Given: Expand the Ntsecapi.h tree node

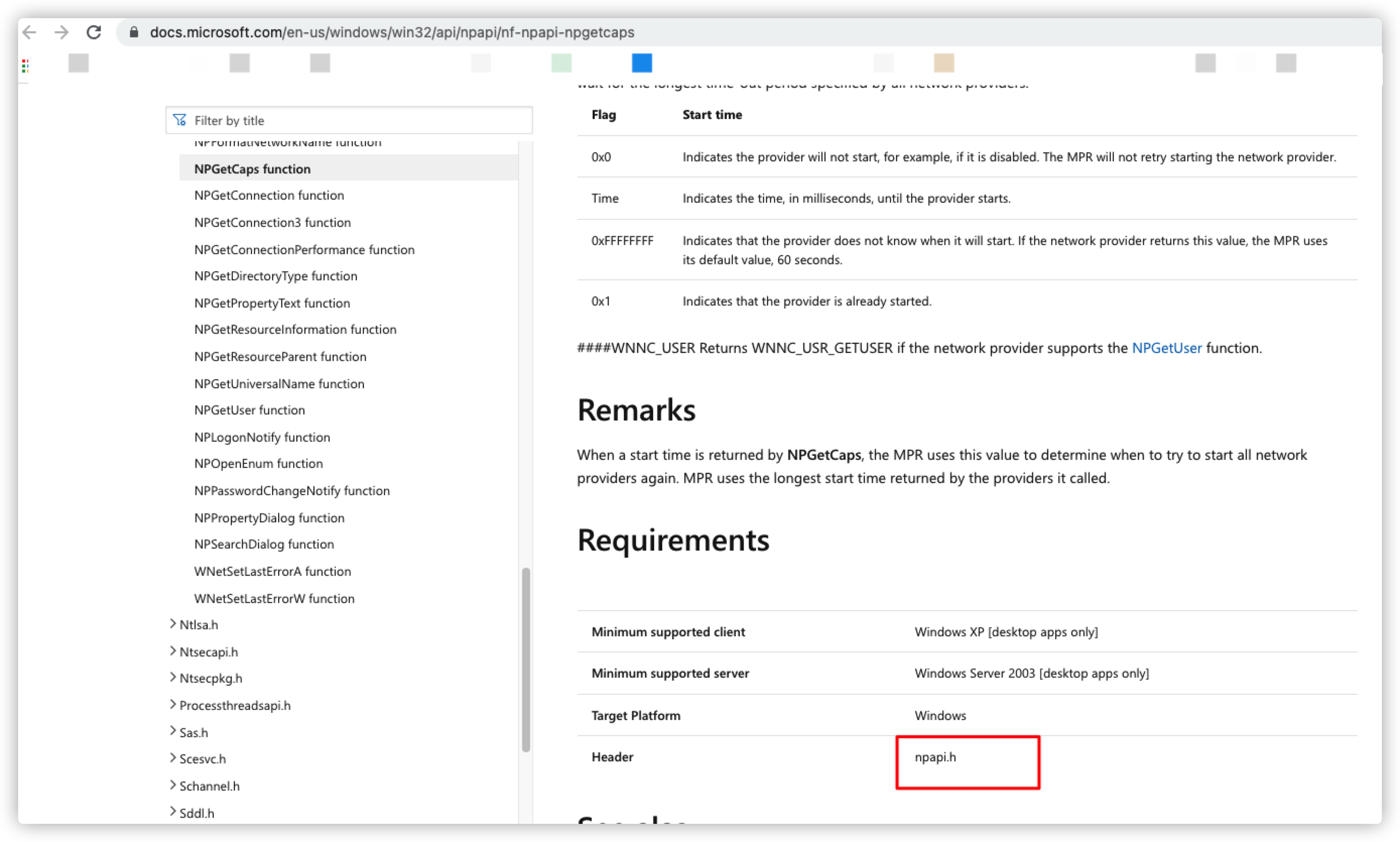Looking at the screenshot, I should (x=172, y=651).
